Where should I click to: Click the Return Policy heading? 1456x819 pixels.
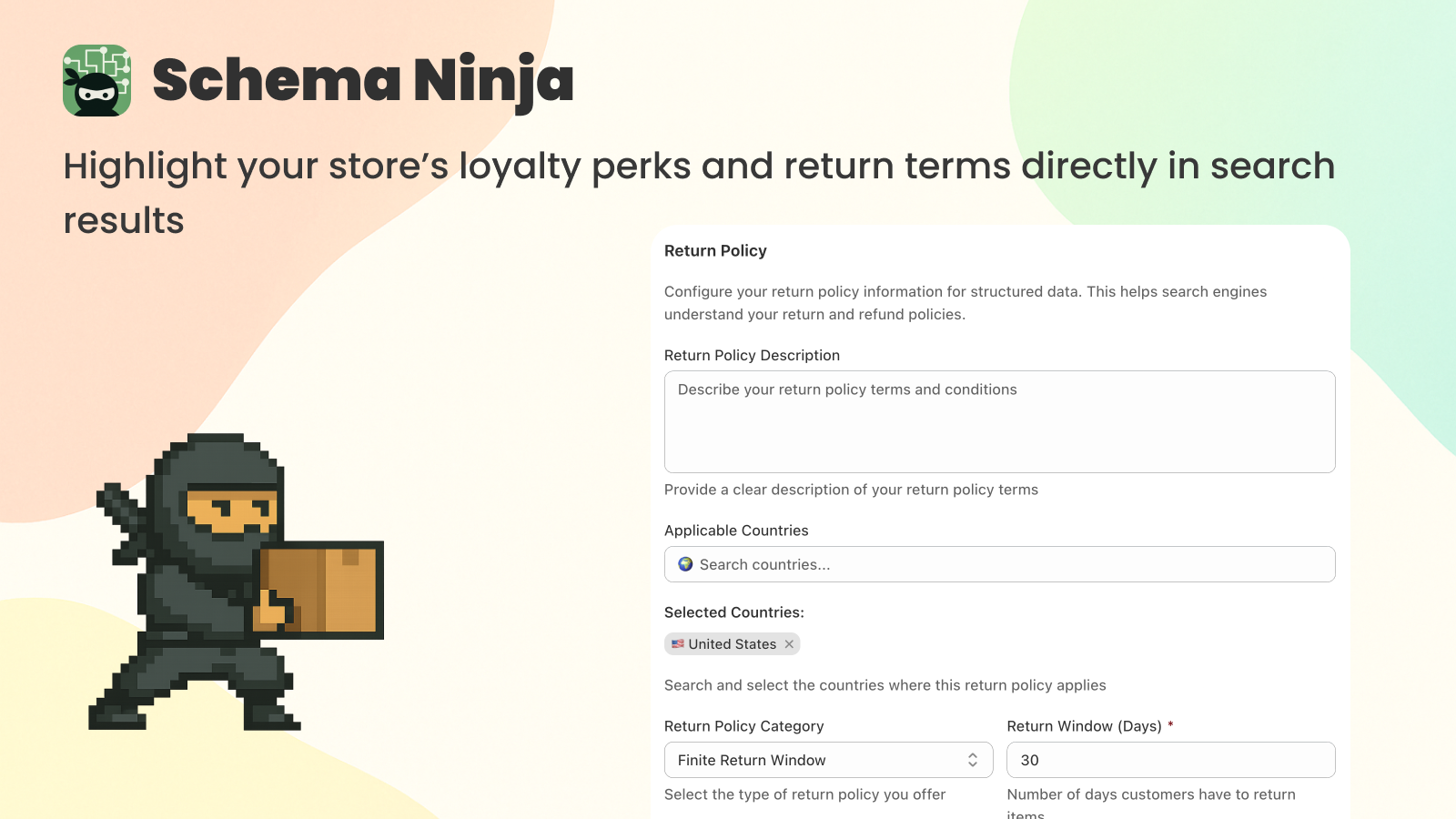(x=715, y=250)
